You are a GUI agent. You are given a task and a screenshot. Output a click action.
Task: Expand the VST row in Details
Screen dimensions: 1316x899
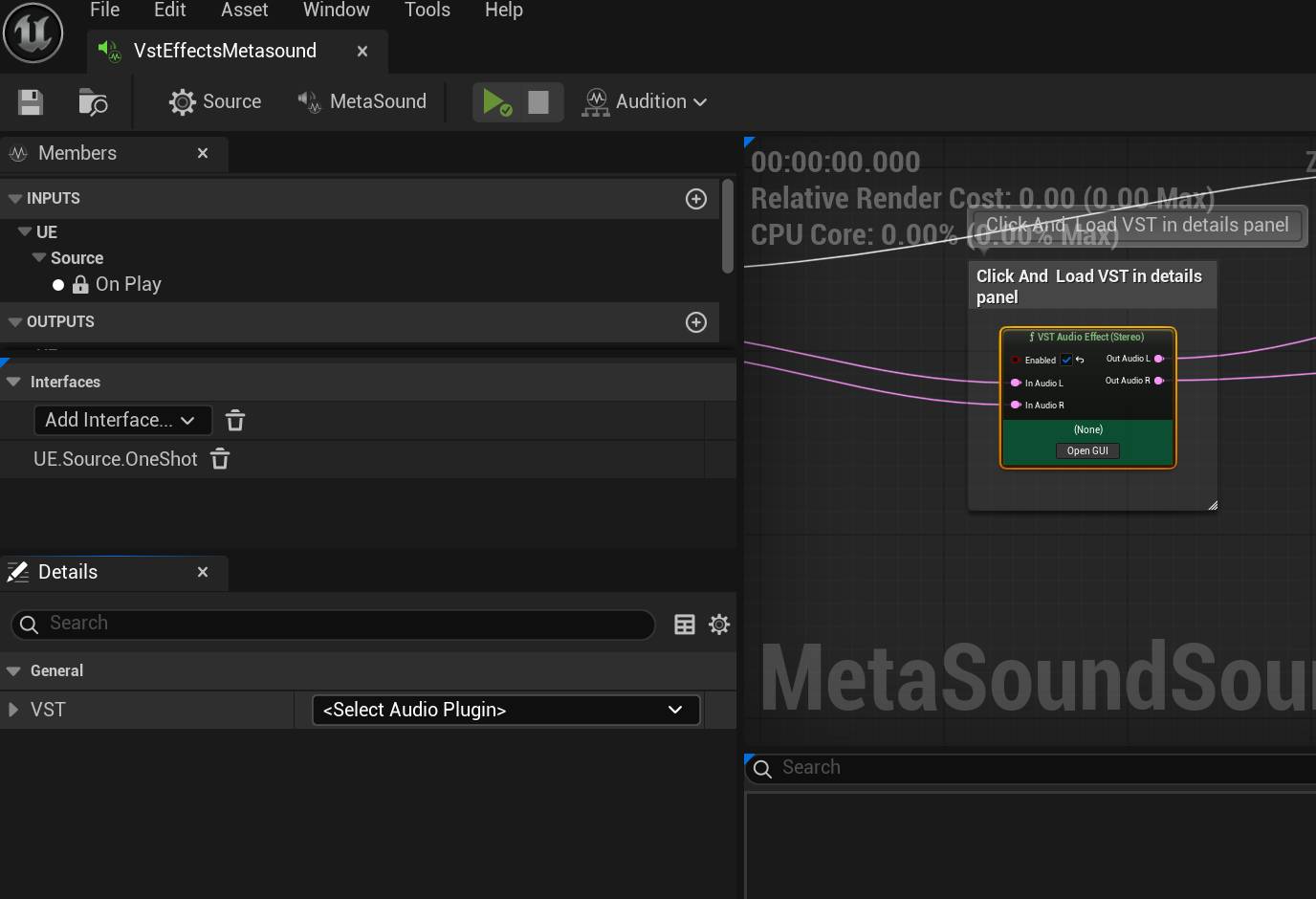point(13,710)
